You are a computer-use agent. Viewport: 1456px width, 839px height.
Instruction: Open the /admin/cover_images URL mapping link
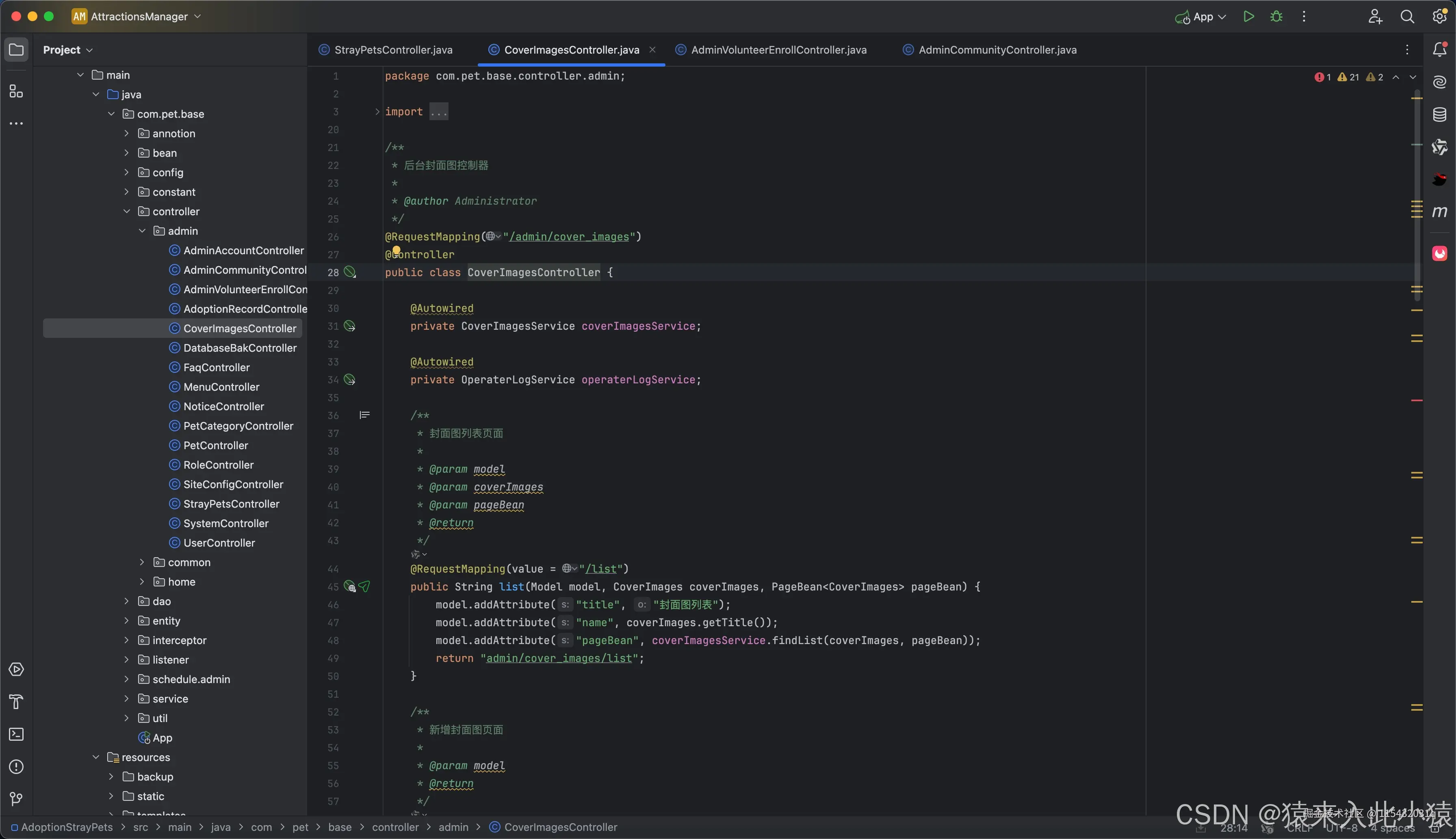568,237
